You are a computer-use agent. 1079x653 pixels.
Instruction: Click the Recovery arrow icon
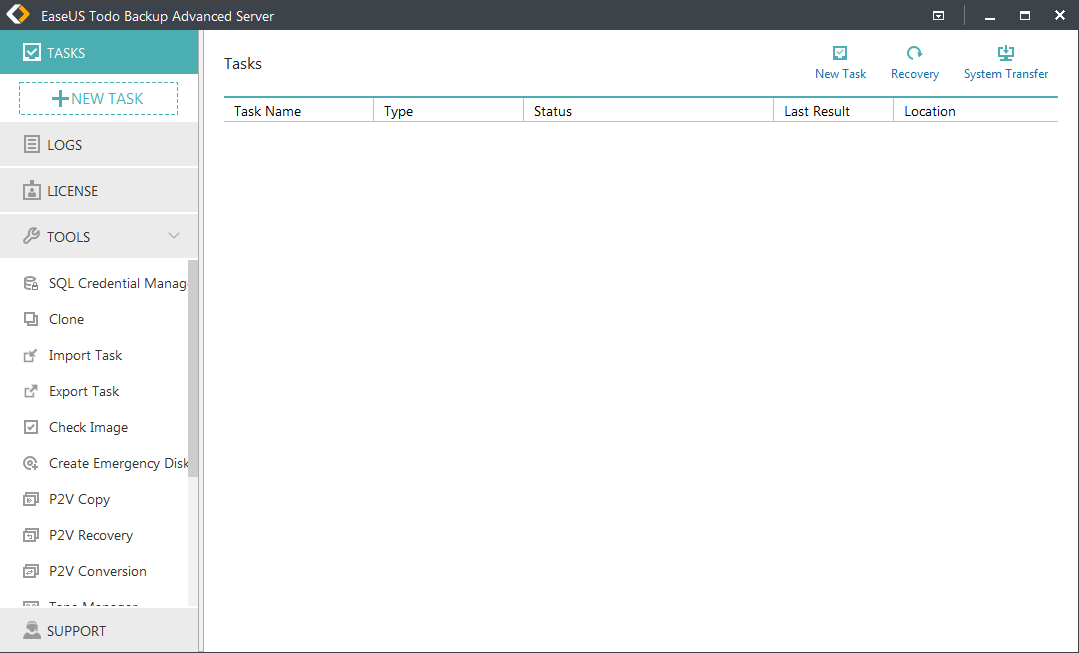pos(914,53)
